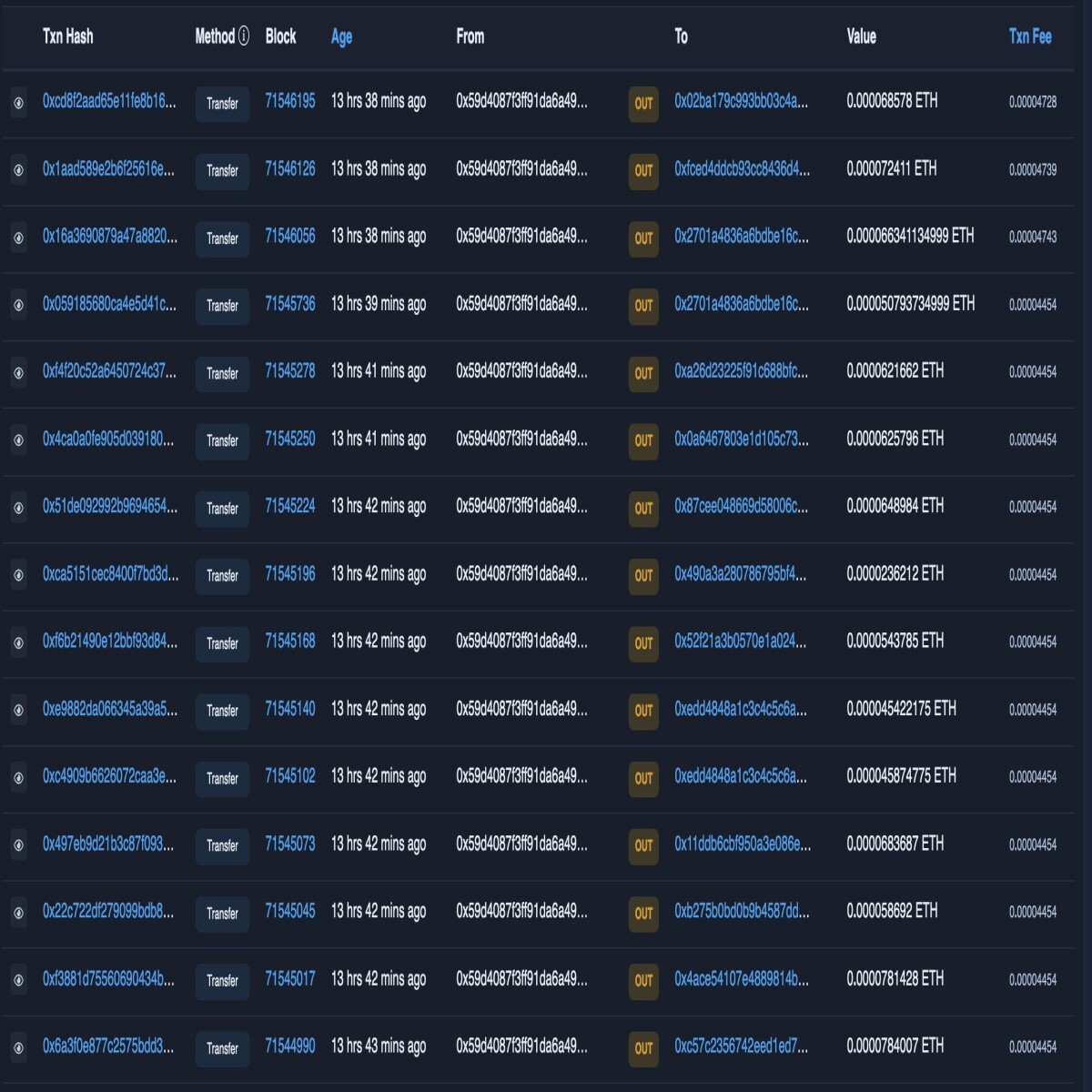This screenshot has height=1092, width=1092.
Task: Open block 71546195
Action: [290, 101]
